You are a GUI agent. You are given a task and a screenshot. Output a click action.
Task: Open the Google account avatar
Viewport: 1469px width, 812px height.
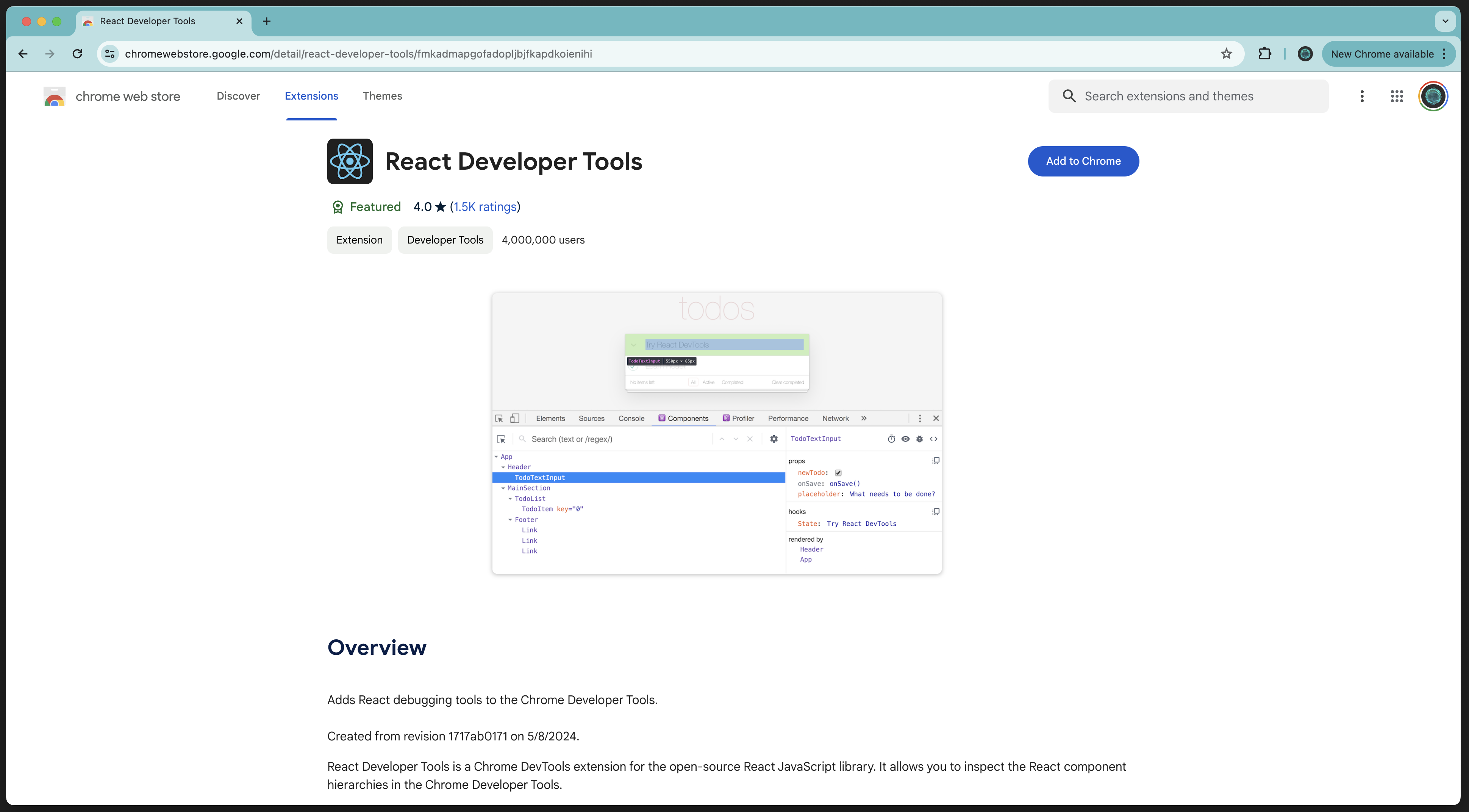[1433, 96]
